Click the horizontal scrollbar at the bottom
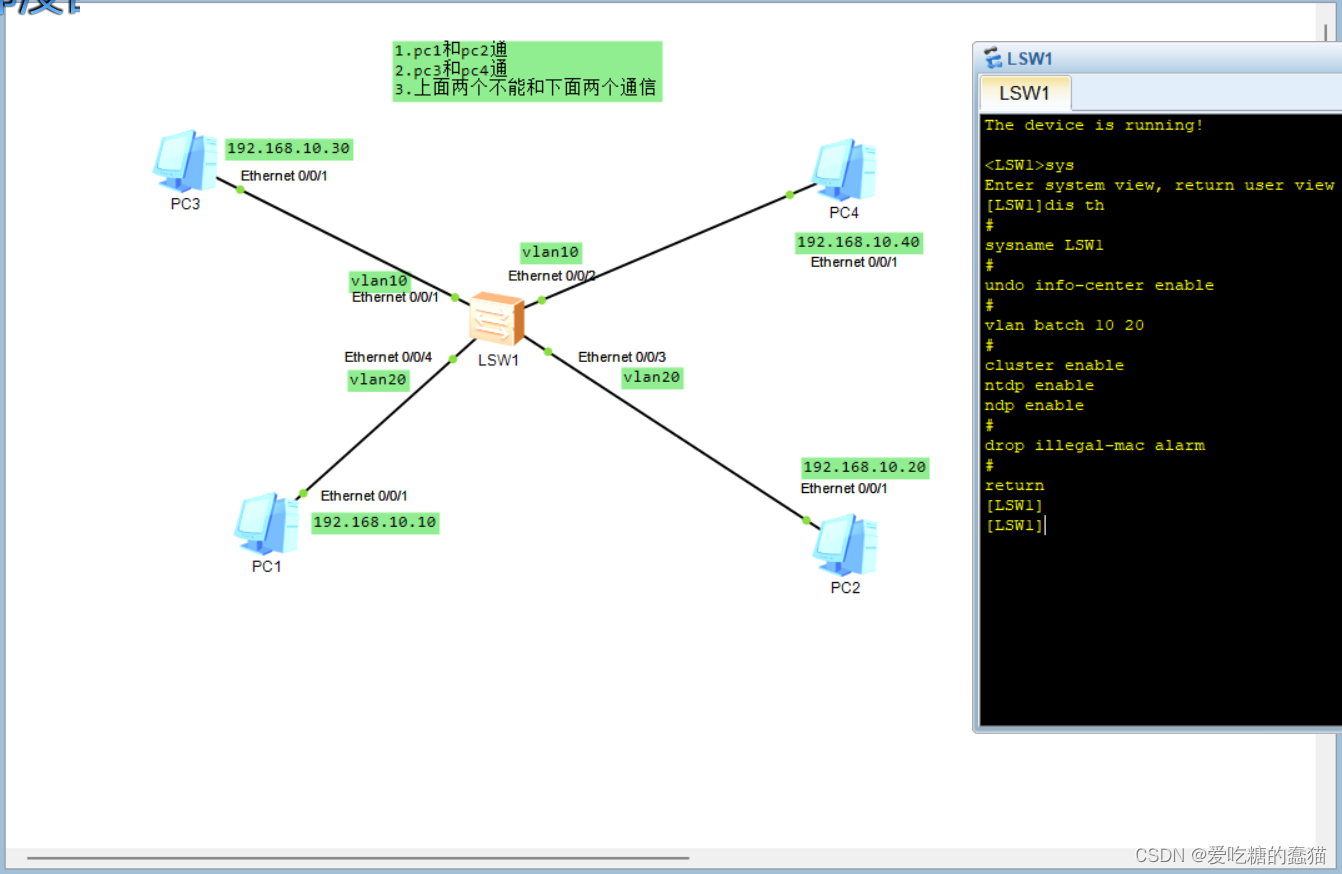This screenshot has height=874, width=1342. 350,858
